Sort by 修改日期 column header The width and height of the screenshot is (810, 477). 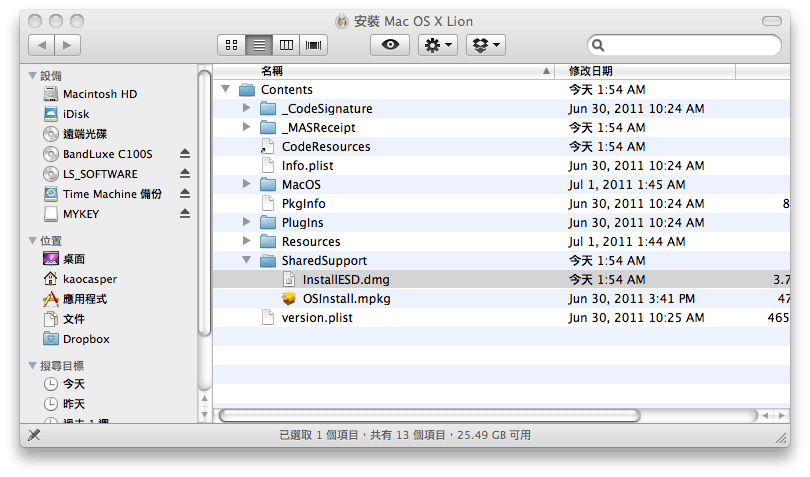(x=645, y=71)
